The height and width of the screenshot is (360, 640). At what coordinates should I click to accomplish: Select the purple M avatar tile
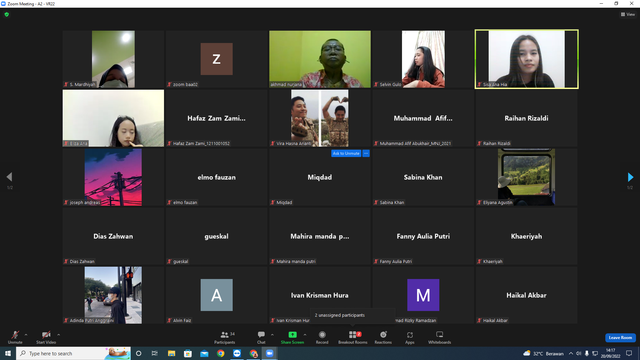(423, 295)
